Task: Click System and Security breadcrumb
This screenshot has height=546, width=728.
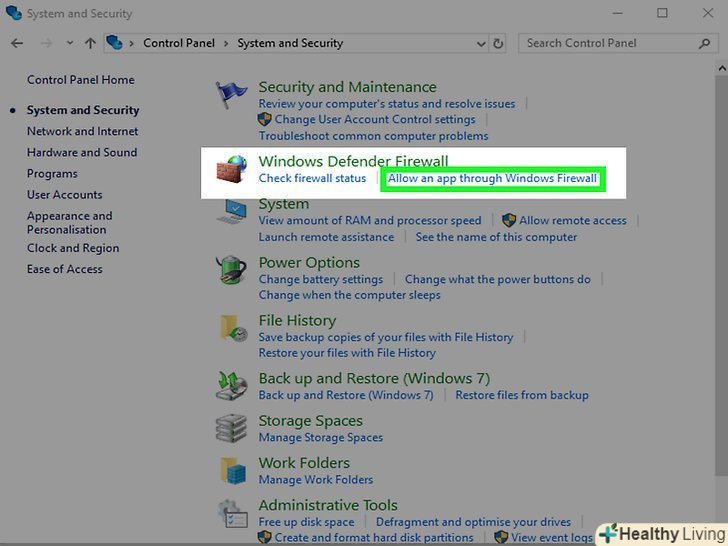Action: [x=290, y=43]
